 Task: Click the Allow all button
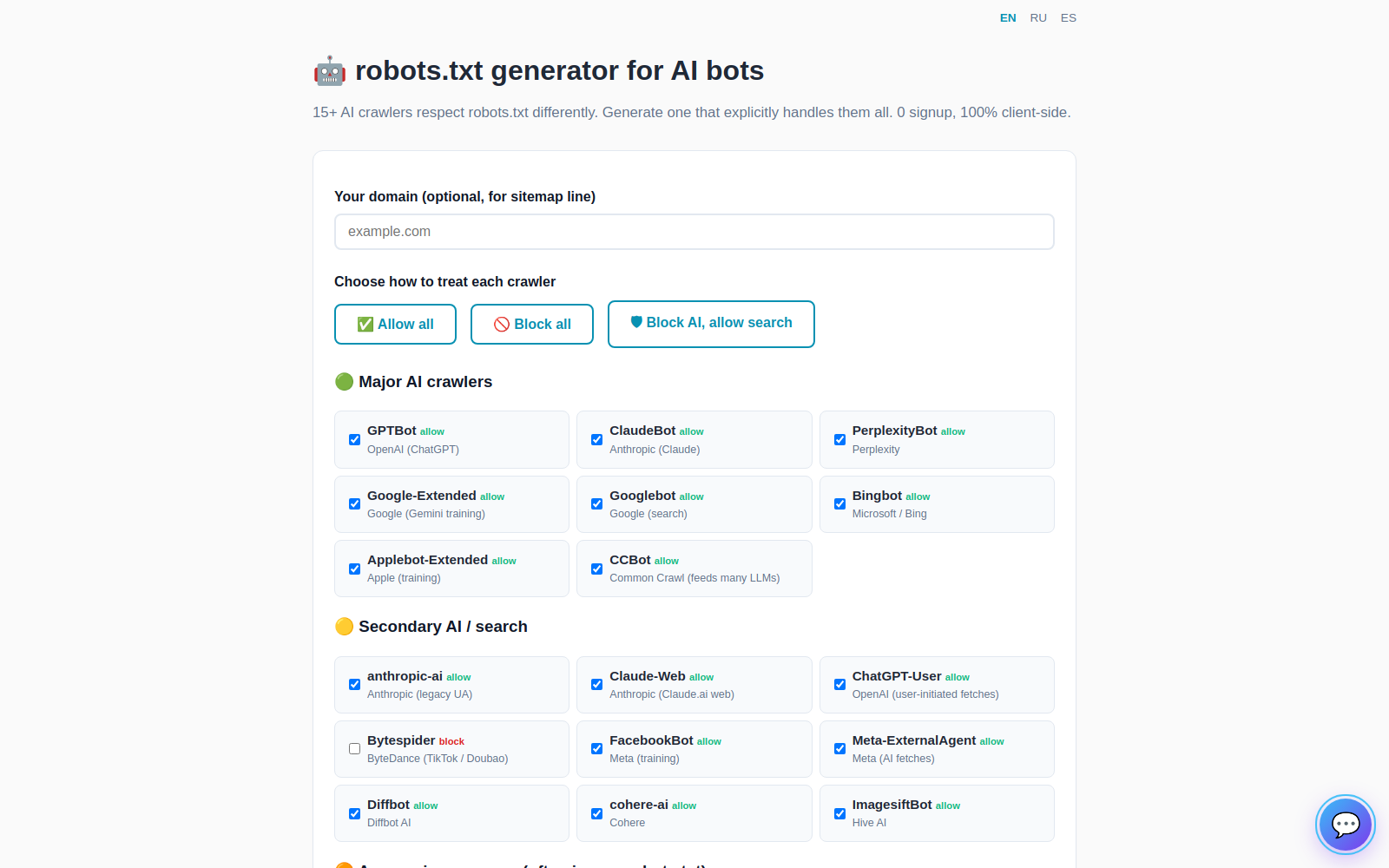[x=395, y=324]
